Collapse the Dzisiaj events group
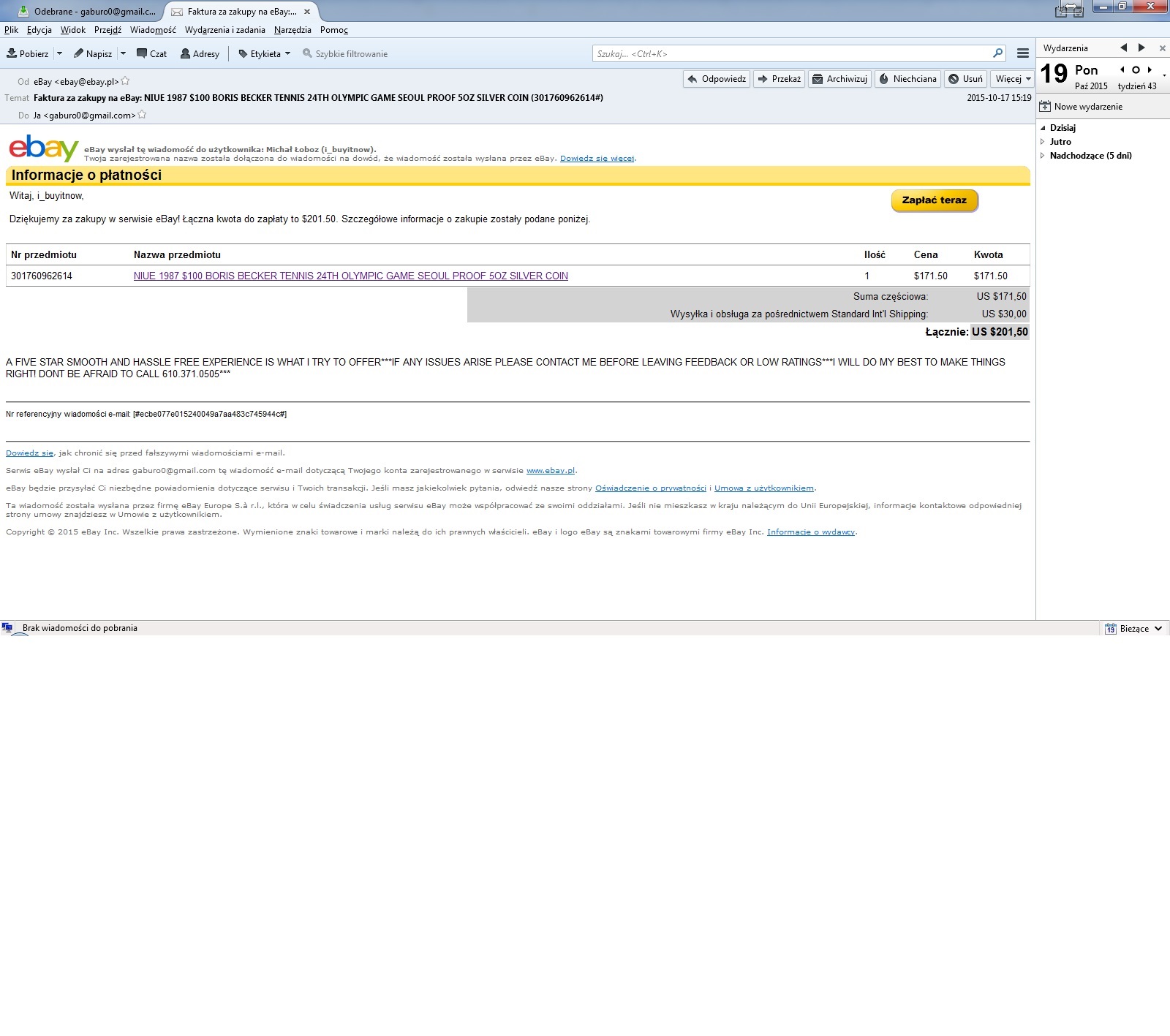This screenshot has width=1170, height=1036. [1043, 128]
